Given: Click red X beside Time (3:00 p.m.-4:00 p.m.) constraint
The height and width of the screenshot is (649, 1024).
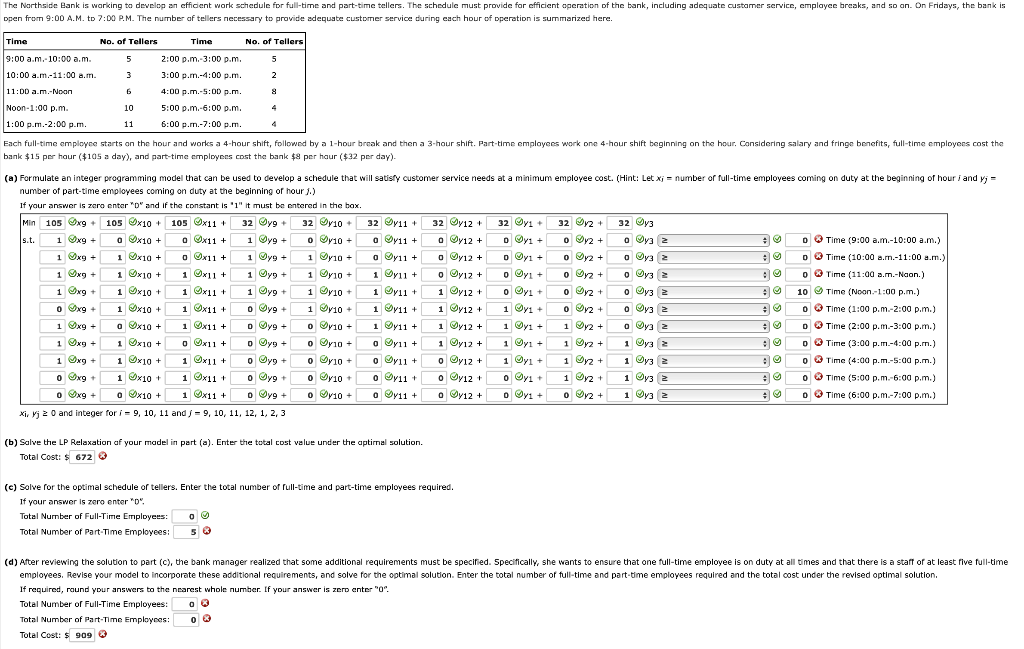Looking at the screenshot, I should [818, 343].
